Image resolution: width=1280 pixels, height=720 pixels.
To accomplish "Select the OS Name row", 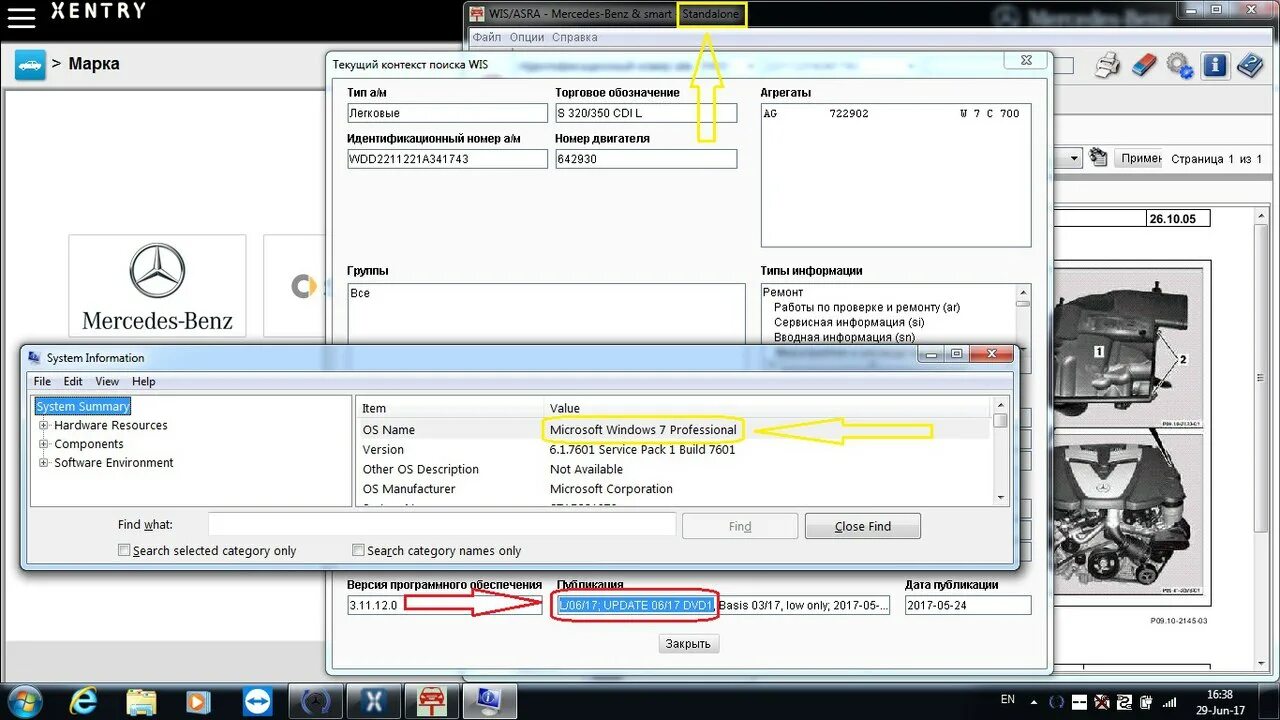I will [x=674, y=429].
